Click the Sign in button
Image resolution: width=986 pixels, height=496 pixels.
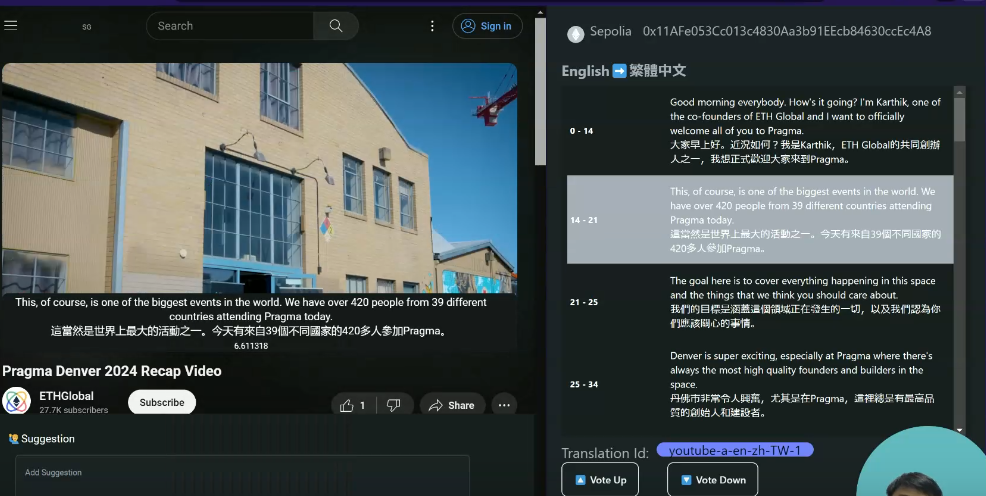coord(487,26)
